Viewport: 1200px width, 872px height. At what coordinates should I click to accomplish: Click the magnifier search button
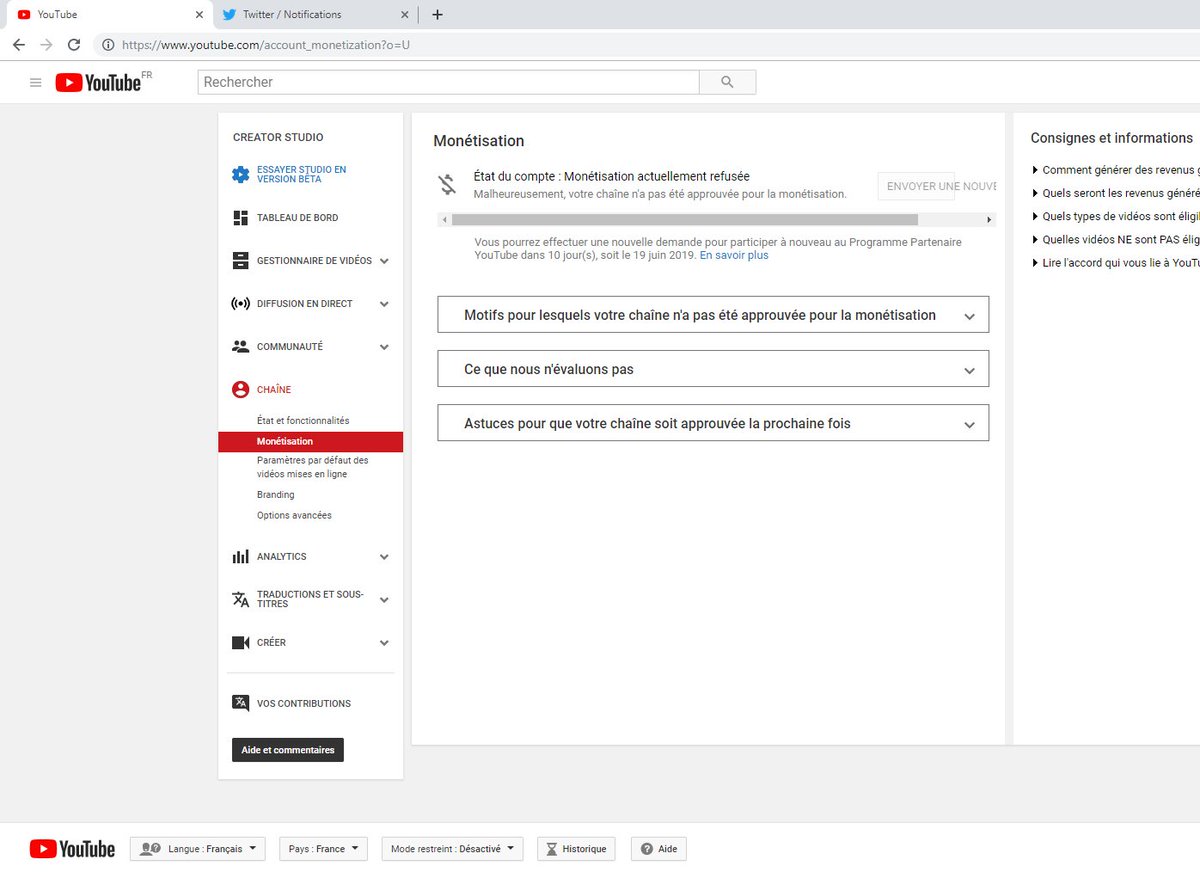727,82
